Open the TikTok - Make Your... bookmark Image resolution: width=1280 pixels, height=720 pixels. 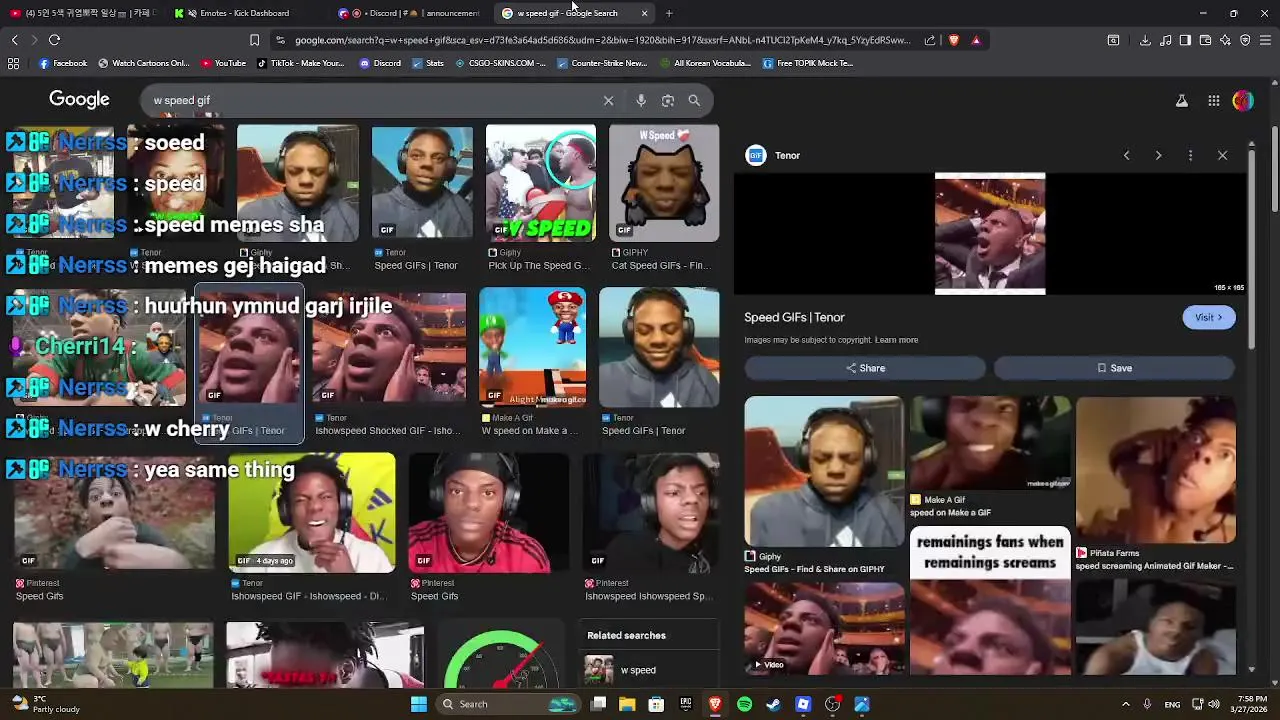pyautogui.click(x=300, y=63)
